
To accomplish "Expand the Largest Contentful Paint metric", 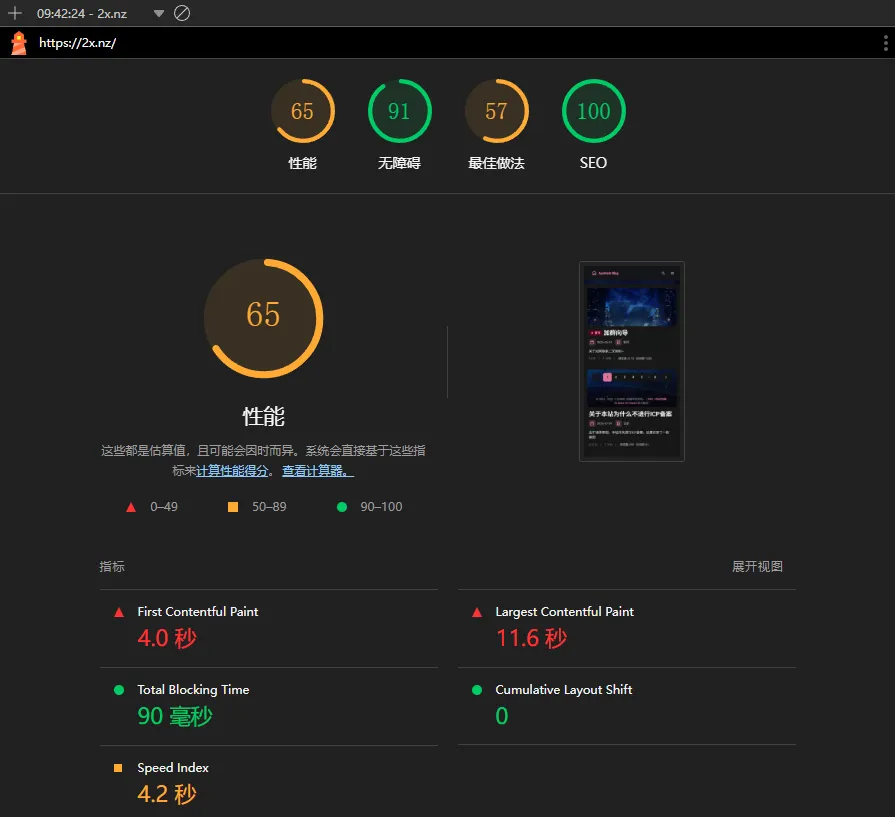I will coord(564,612).
